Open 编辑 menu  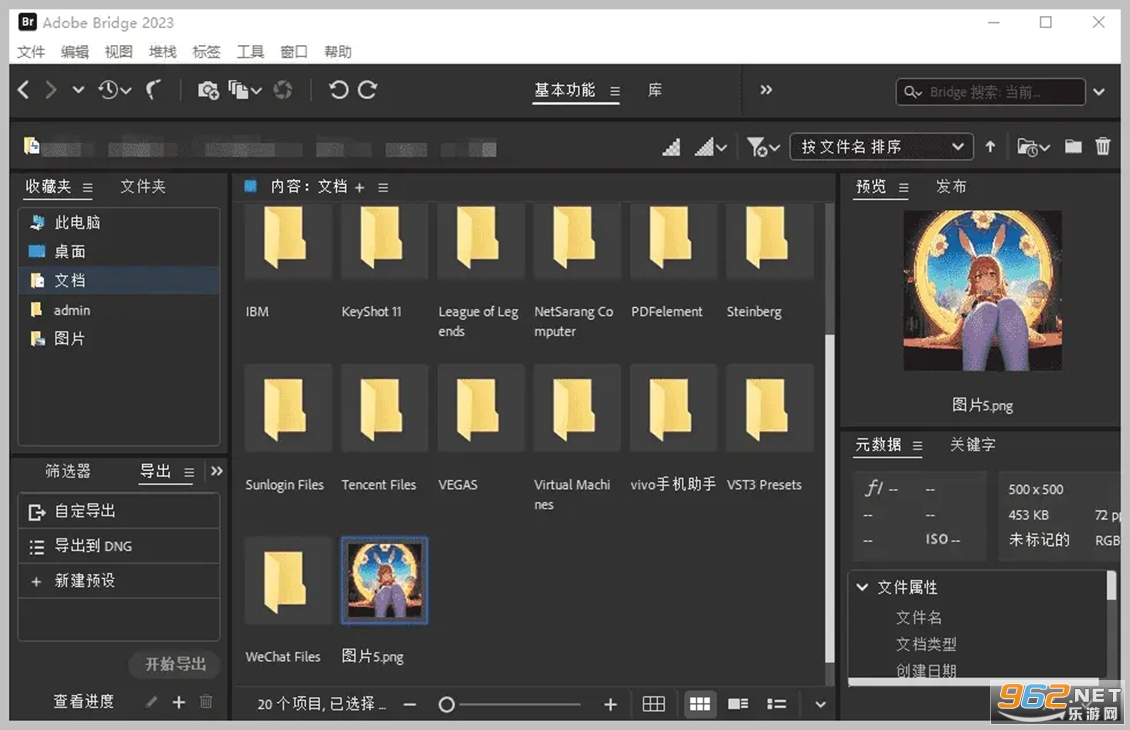pos(75,52)
